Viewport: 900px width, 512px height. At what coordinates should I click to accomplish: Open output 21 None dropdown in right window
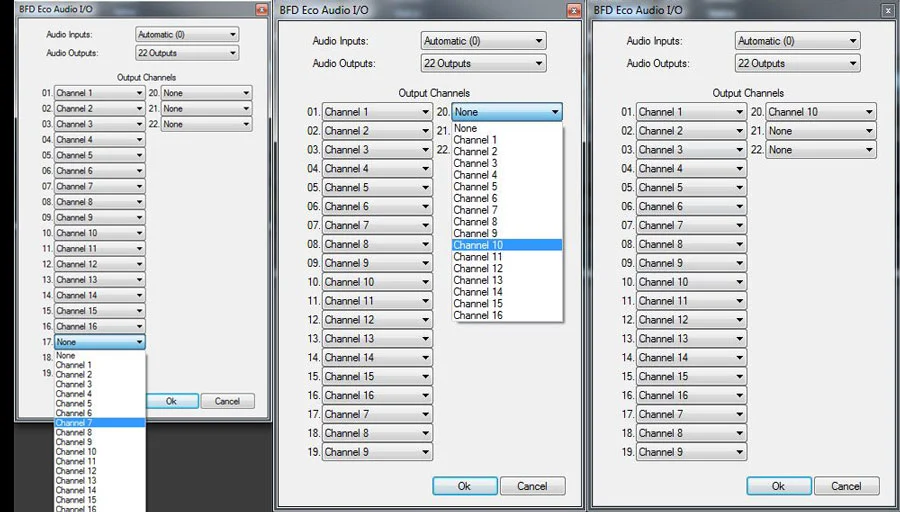821,131
